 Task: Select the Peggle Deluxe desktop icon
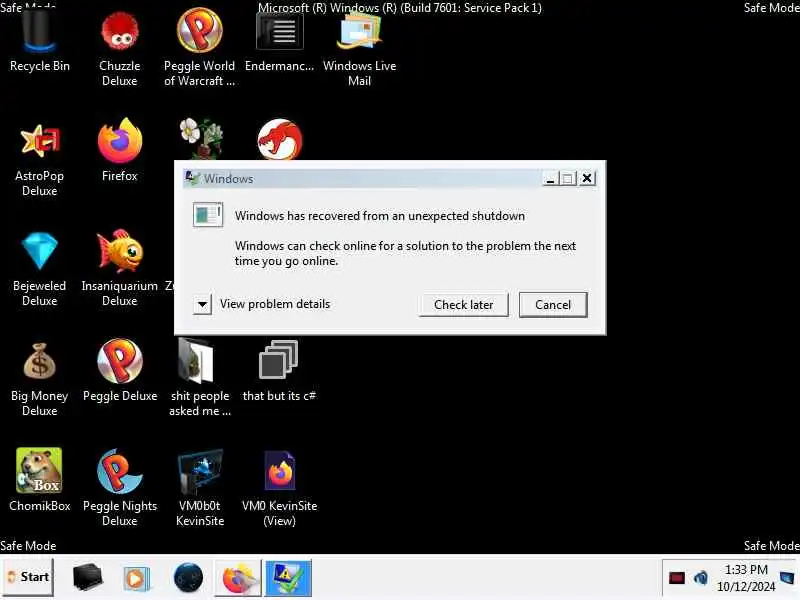click(119, 370)
